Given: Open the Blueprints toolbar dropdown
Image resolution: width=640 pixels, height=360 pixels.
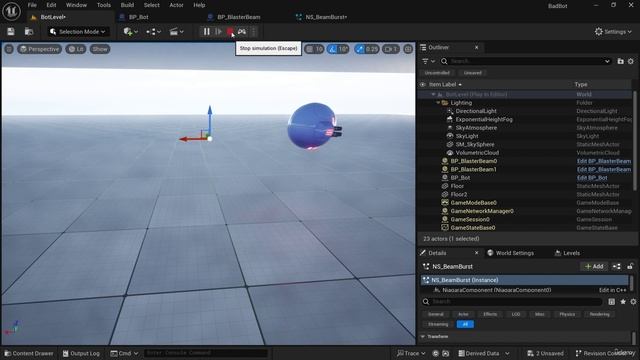Looking at the screenshot, I should (x=153, y=31).
